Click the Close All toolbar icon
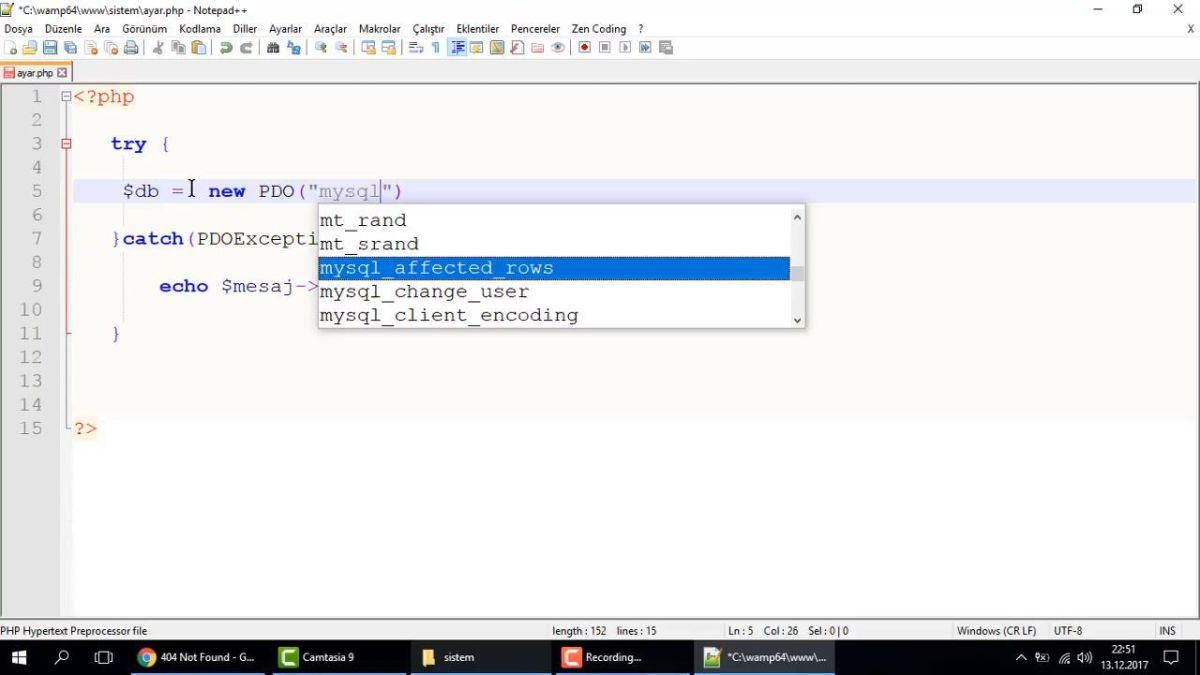The image size is (1200, 675). pos(111,47)
